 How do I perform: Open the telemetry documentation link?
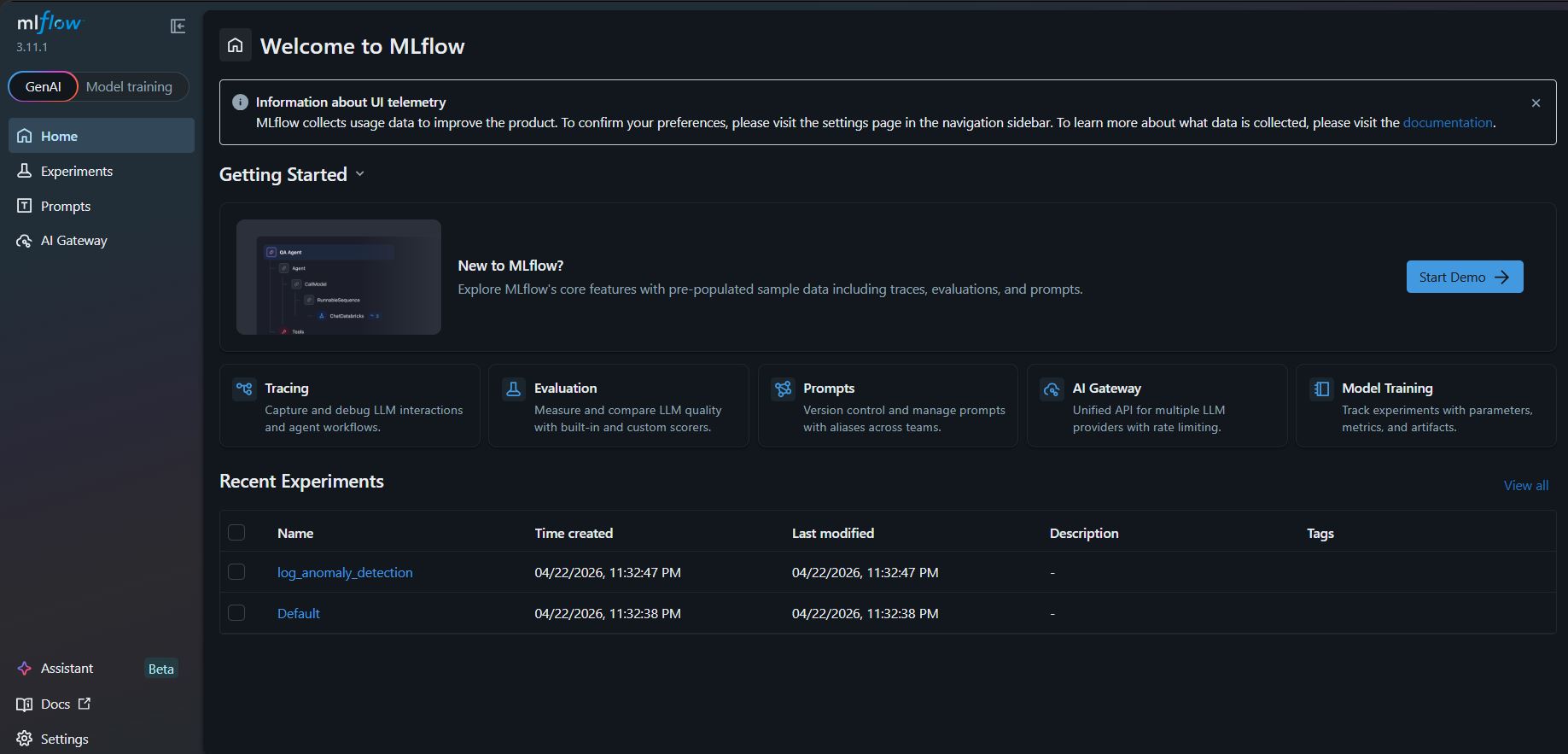point(1448,122)
